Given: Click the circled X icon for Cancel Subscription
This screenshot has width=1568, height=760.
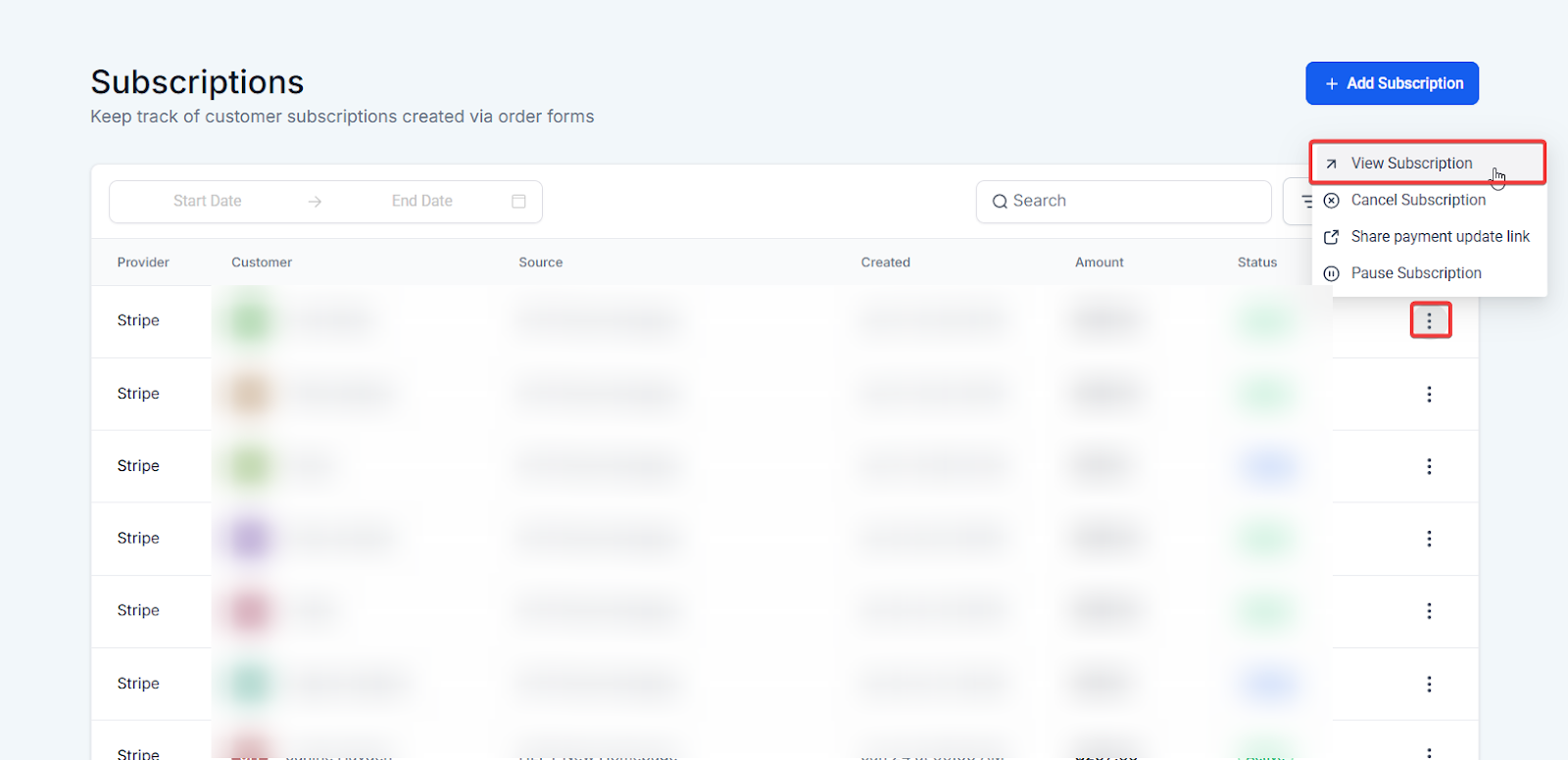Looking at the screenshot, I should click(1331, 201).
